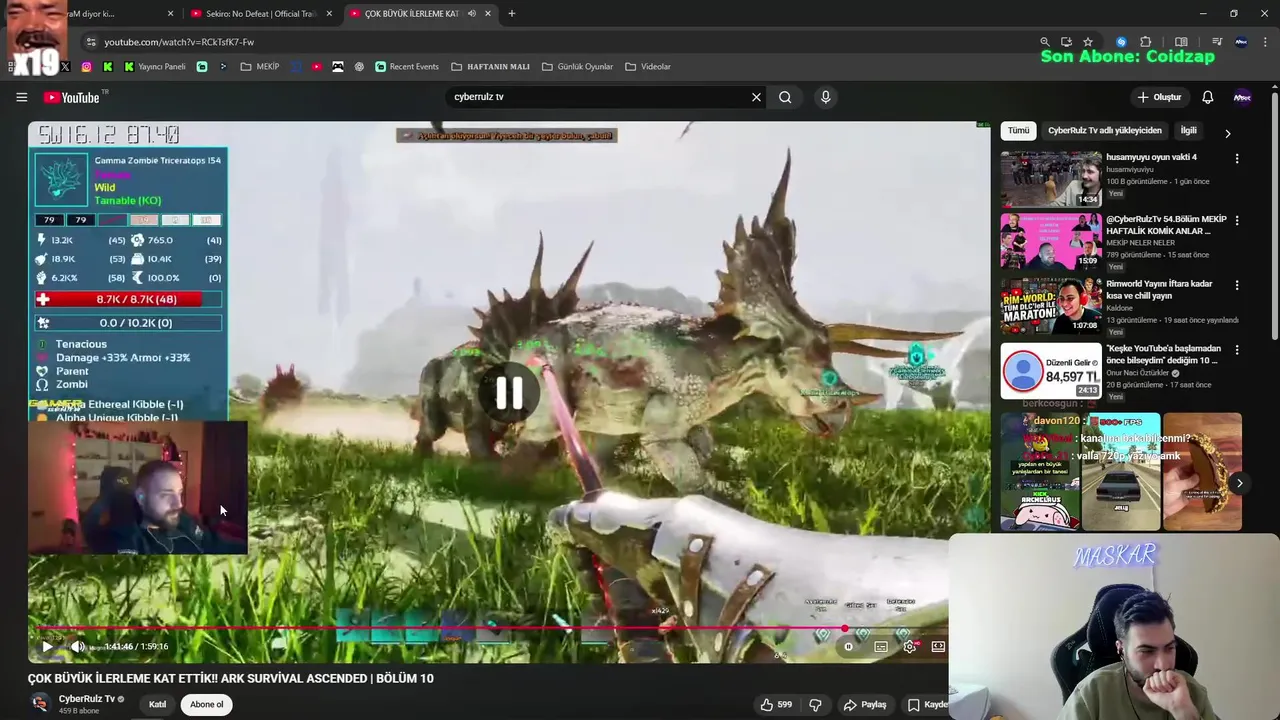Viewport: 1280px width, 720px height.
Task: Open a new browser tab
Action: pos(511,14)
